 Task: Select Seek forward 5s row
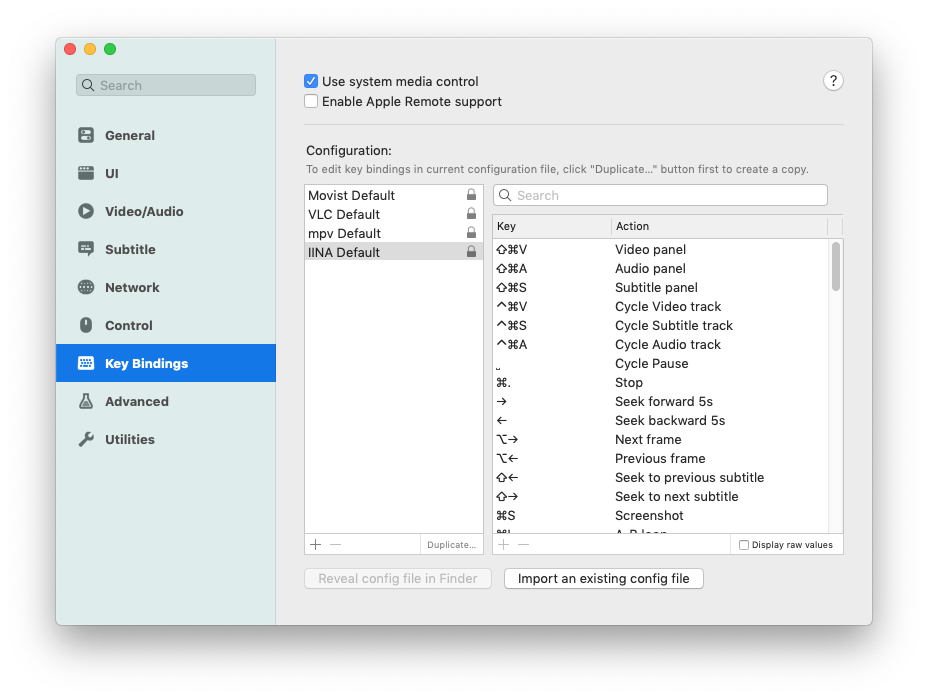(660, 401)
